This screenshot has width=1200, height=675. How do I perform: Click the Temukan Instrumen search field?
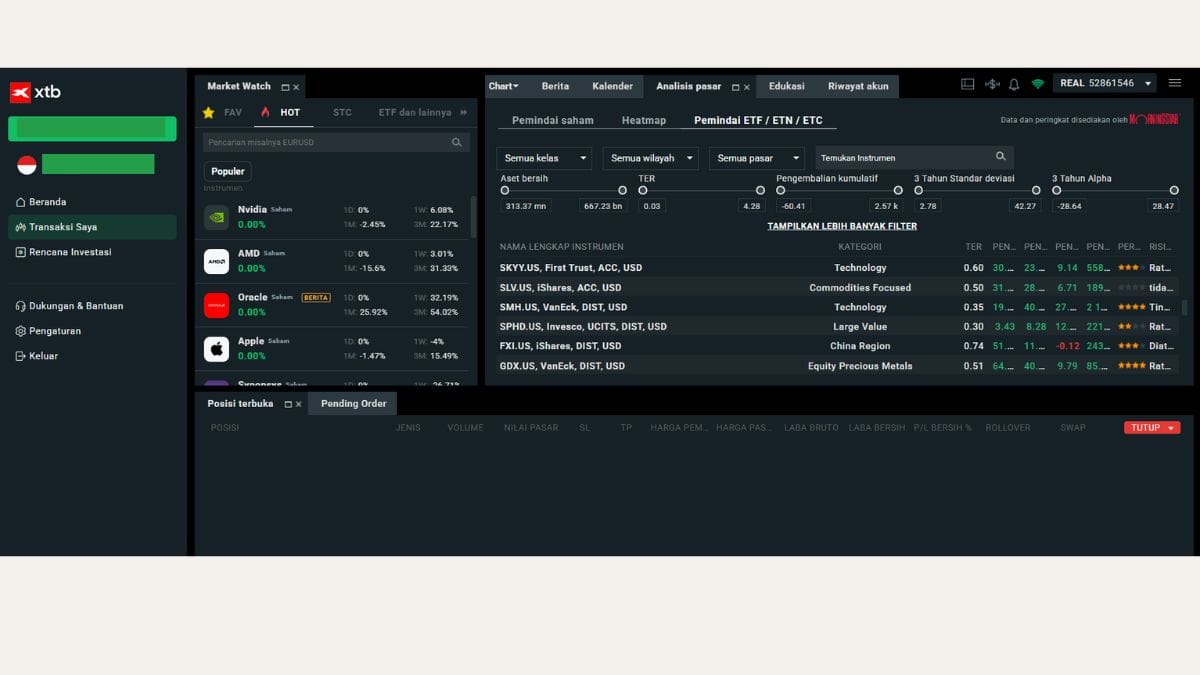pyautogui.click(x=915, y=158)
